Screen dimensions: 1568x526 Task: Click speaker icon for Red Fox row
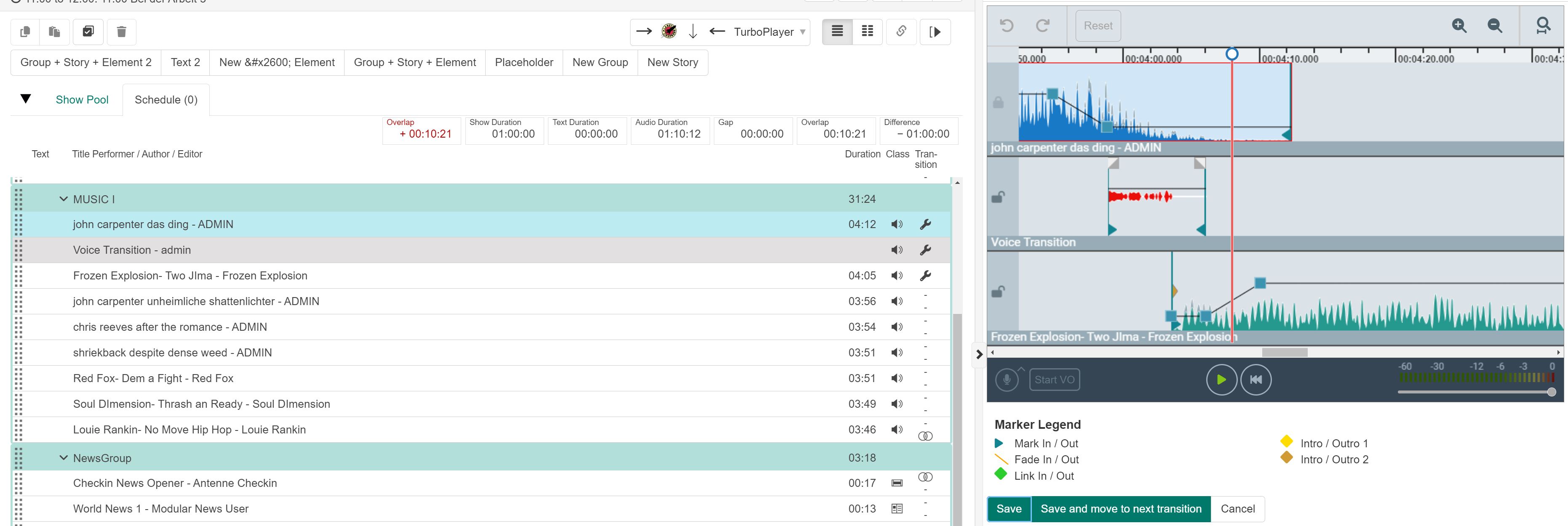(x=897, y=378)
